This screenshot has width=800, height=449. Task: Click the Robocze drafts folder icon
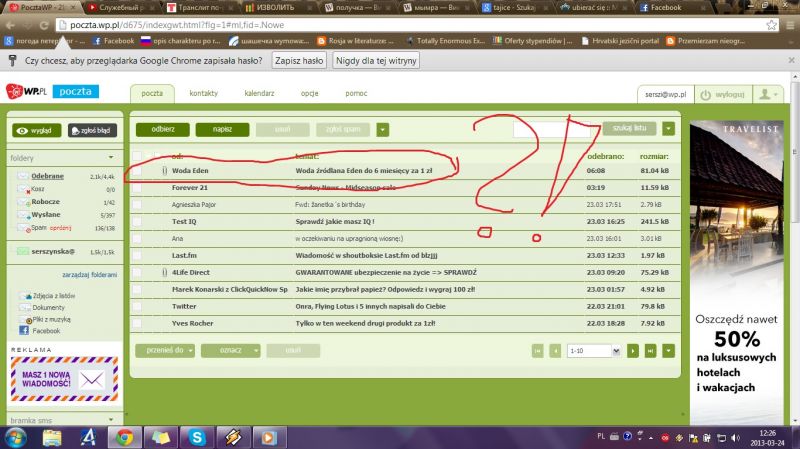click(23, 202)
